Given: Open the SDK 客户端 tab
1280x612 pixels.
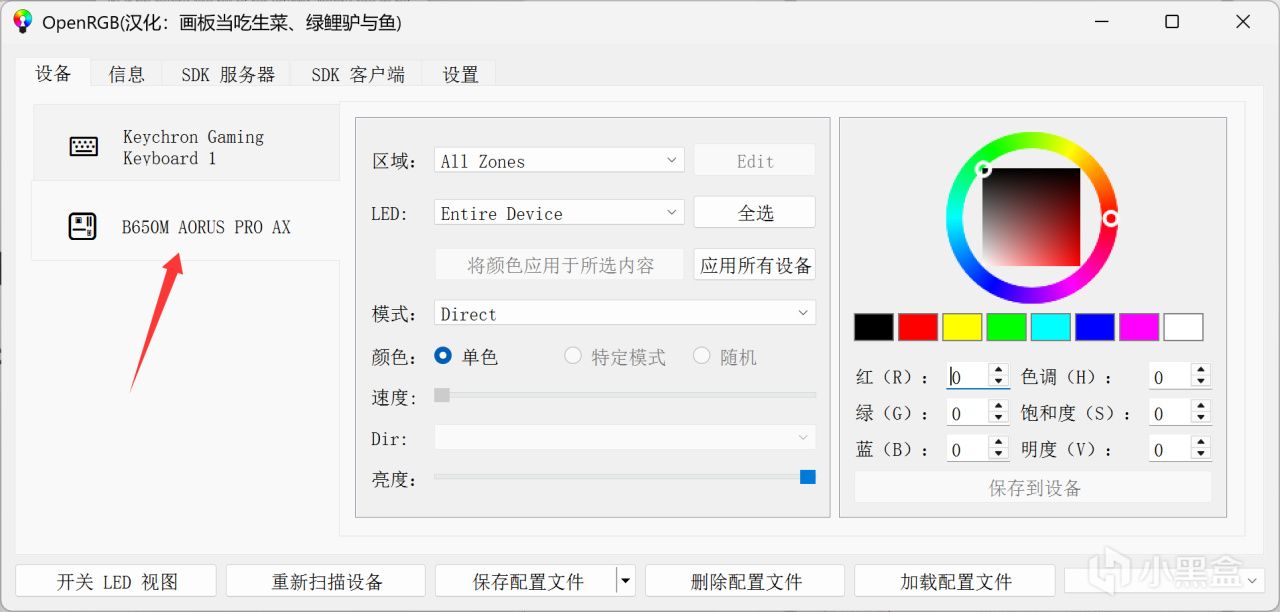Looking at the screenshot, I should click(357, 74).
